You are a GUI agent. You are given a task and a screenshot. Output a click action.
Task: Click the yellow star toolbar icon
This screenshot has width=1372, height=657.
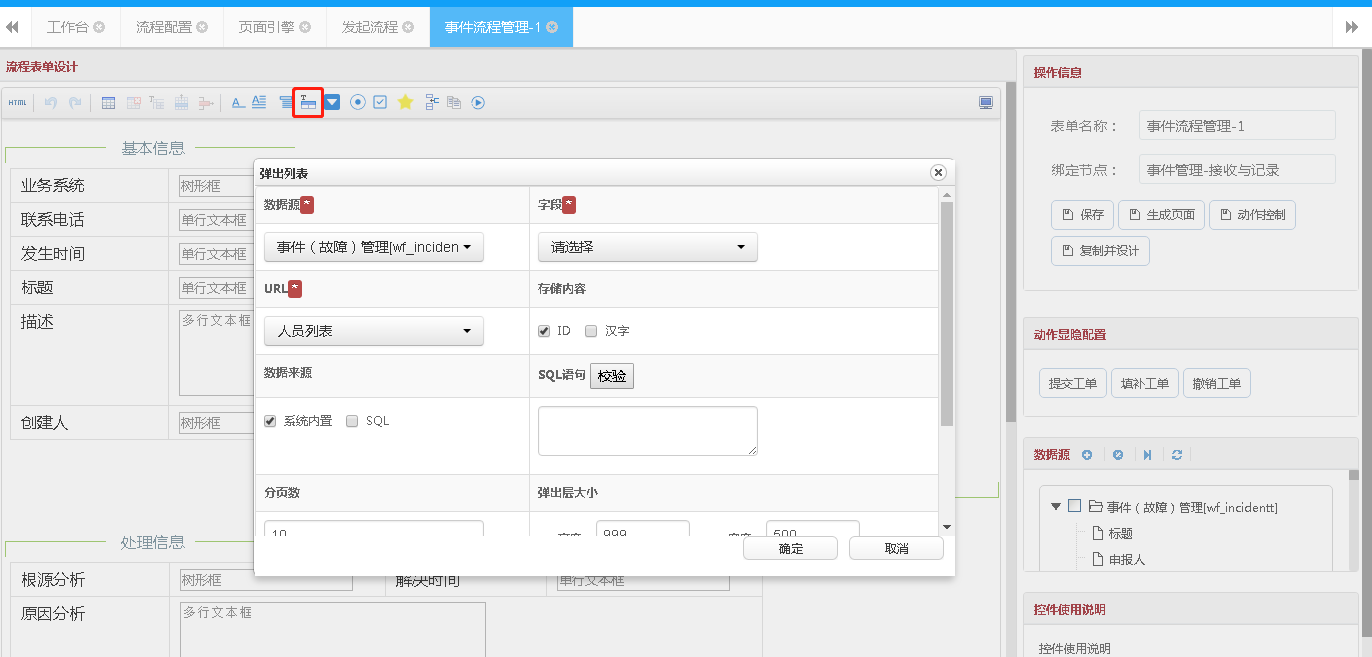click(x=405, y=102)
